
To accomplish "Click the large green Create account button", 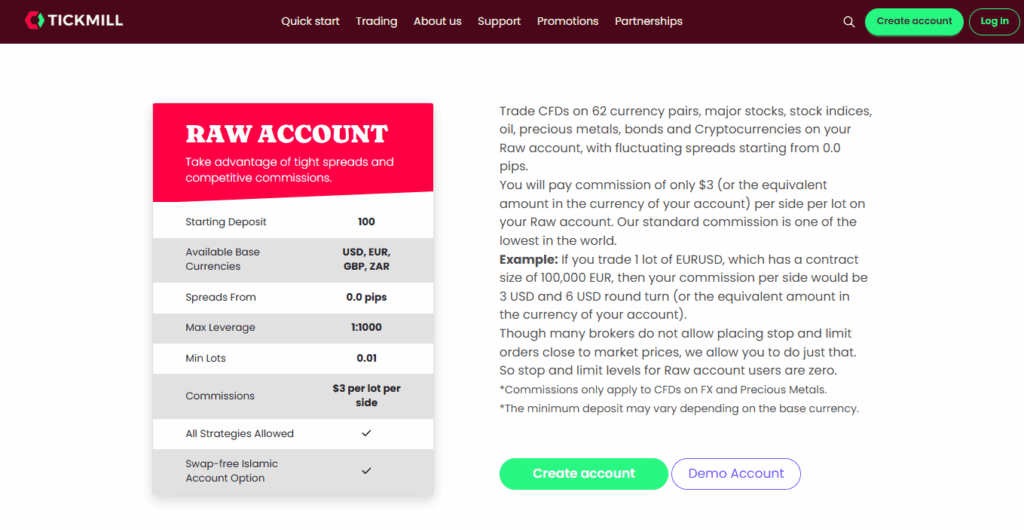I will click(x=583, y=473).
